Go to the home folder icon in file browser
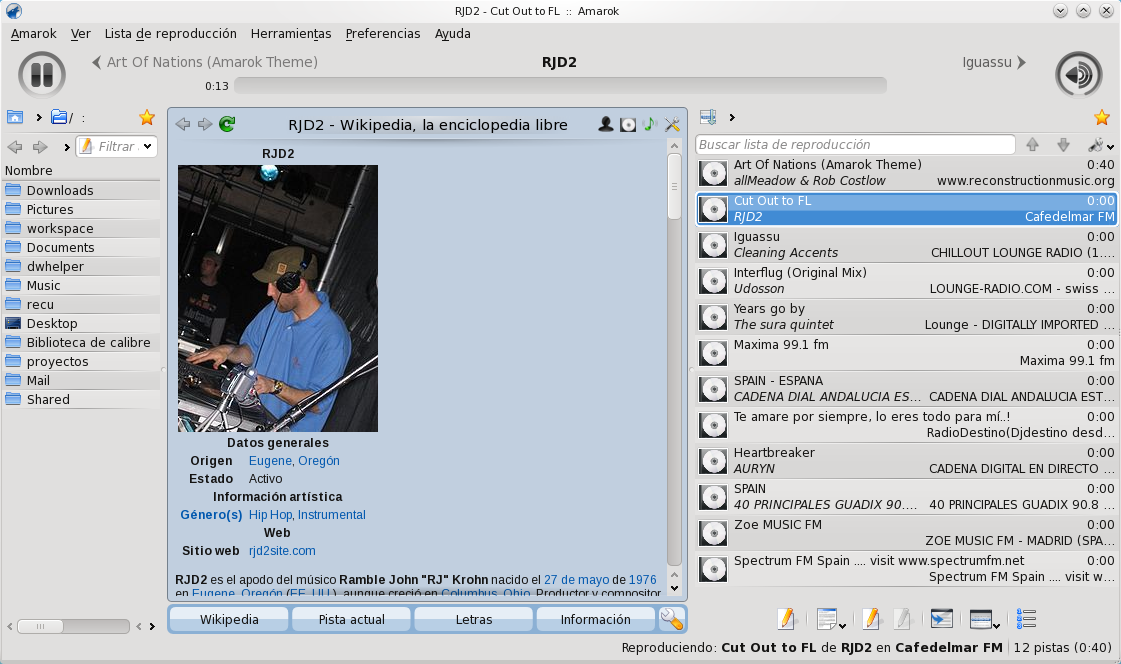Screen dimensions: 1121x664 (x=15, y=117)
